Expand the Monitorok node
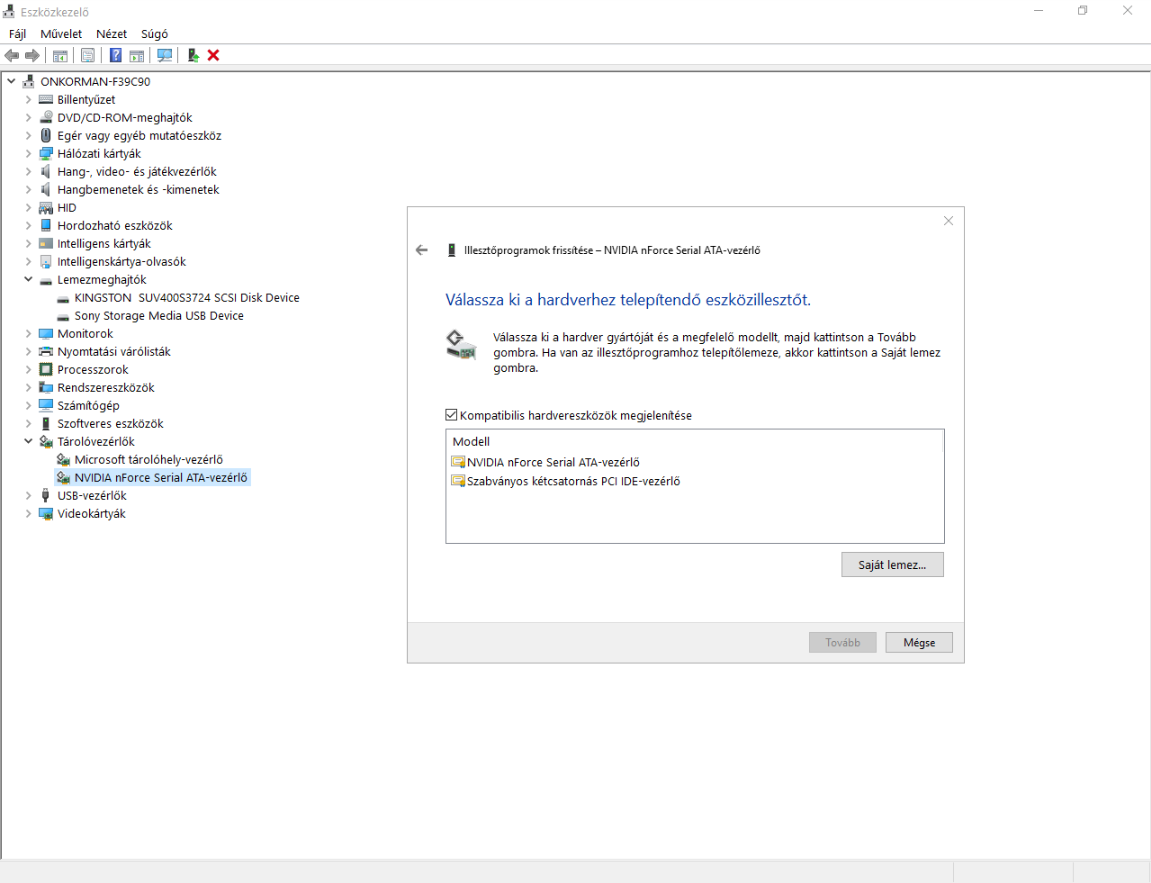The image size is (1151, 883). coord(28,333)
